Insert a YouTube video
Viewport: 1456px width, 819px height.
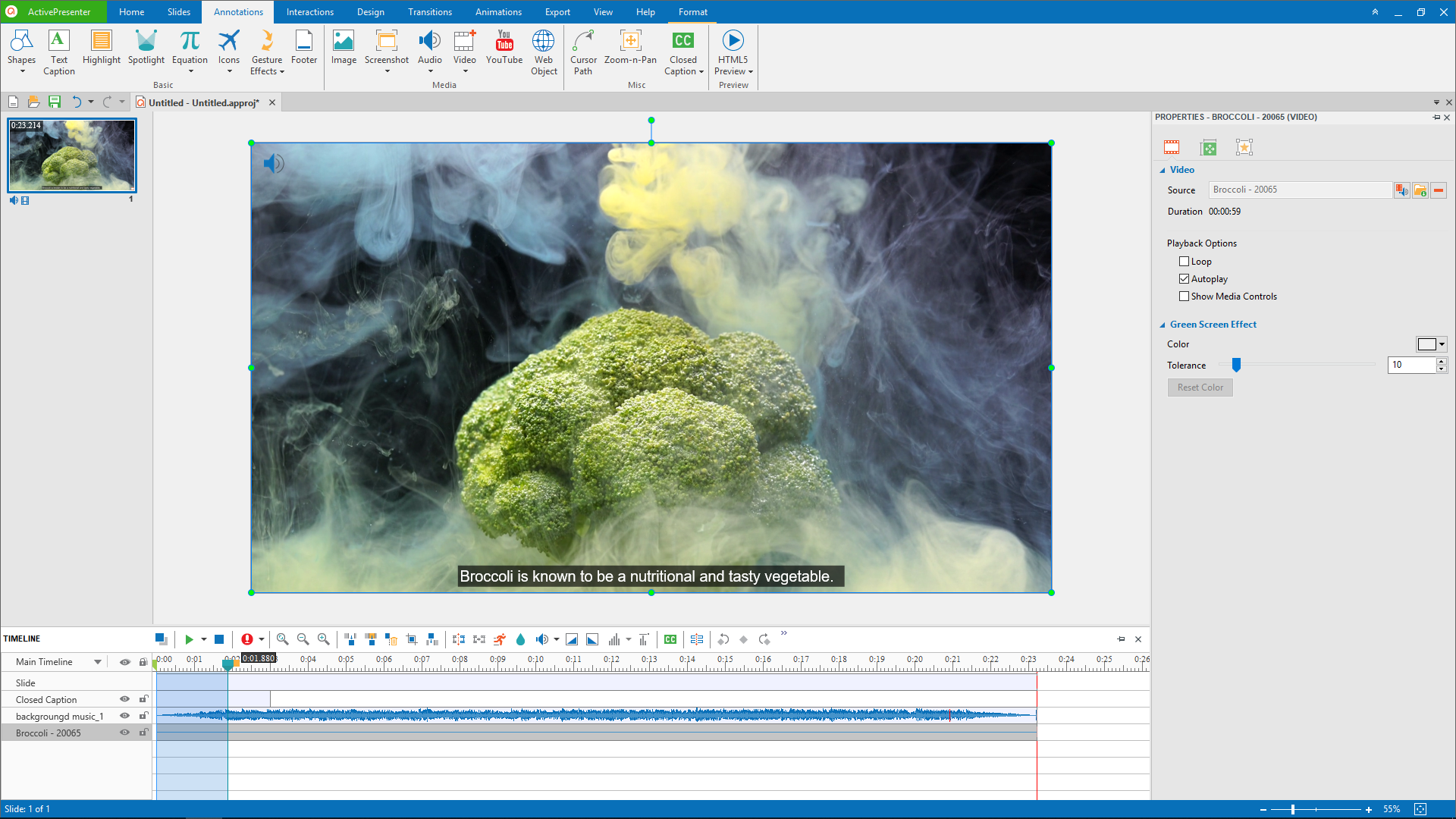(504, 51)
